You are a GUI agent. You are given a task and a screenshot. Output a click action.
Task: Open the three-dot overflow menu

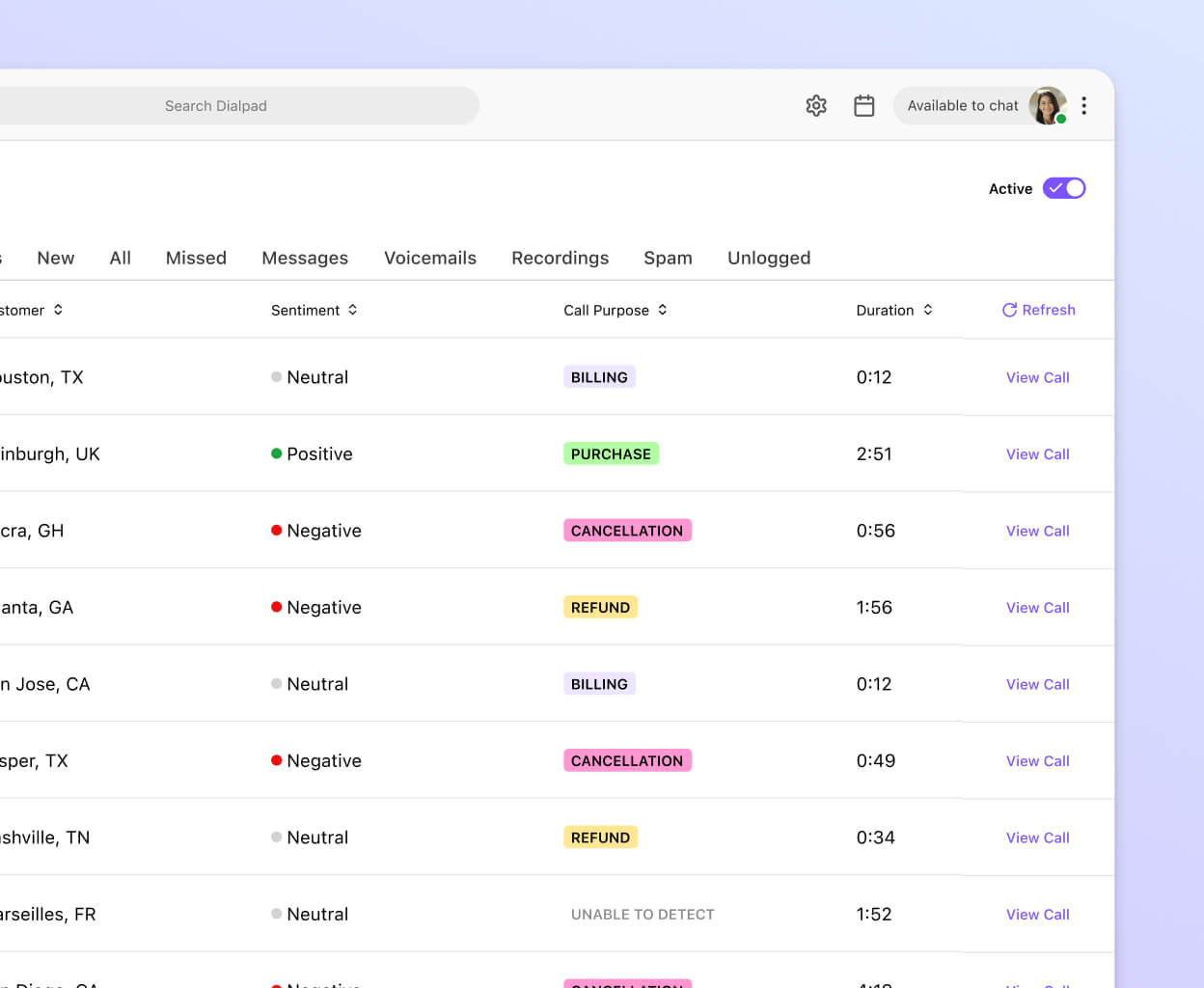pos(1084,105)
